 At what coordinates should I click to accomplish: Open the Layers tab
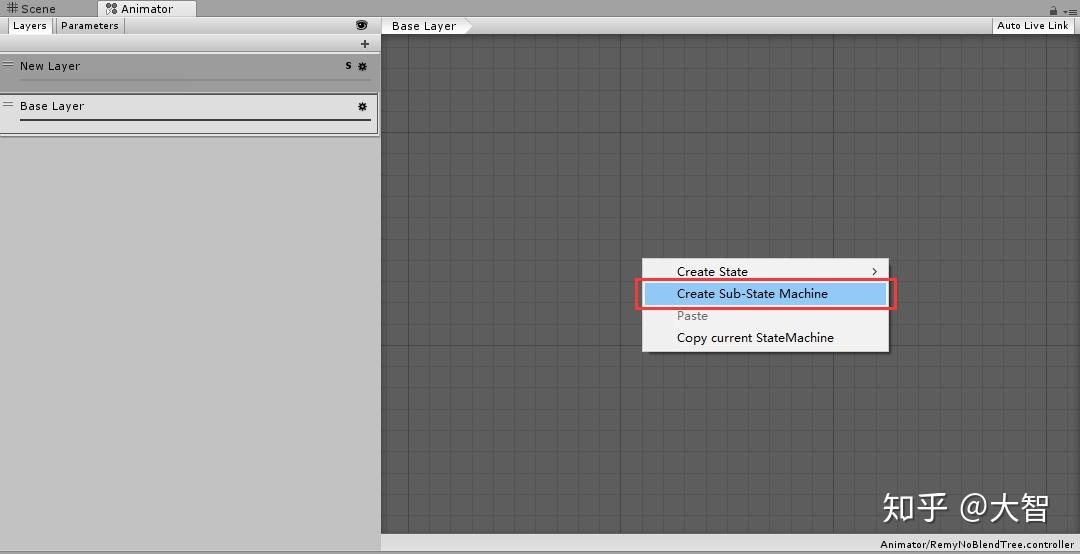(x=30, y=25)
